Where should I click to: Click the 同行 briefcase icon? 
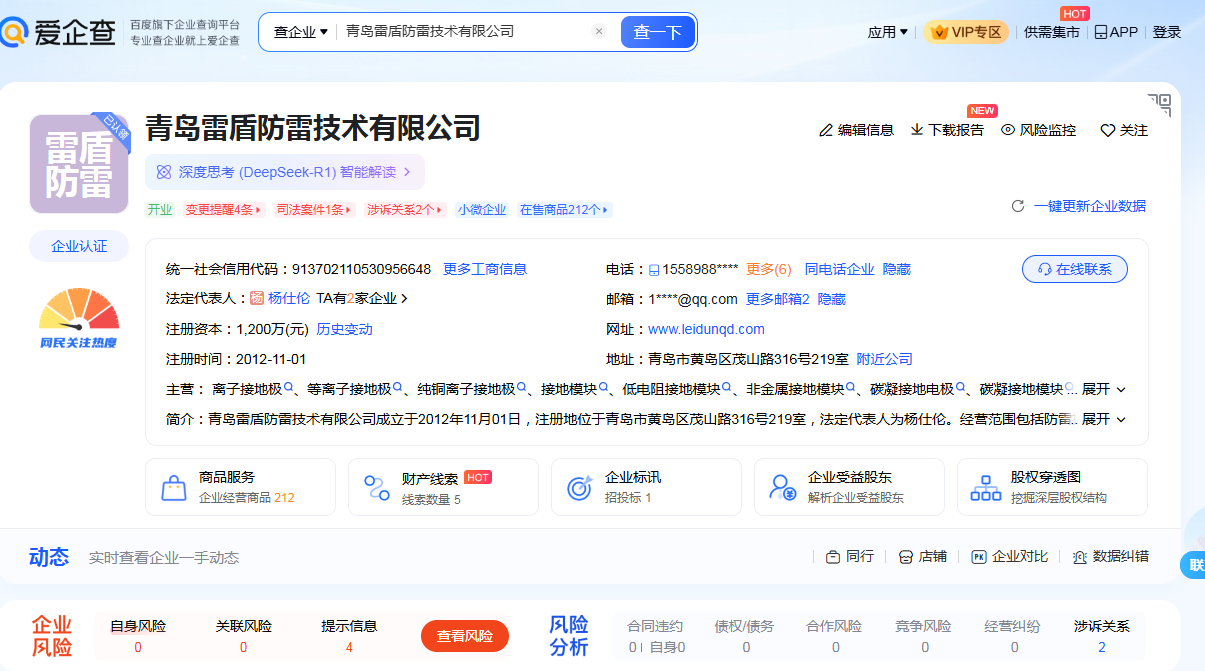point(833,557)
